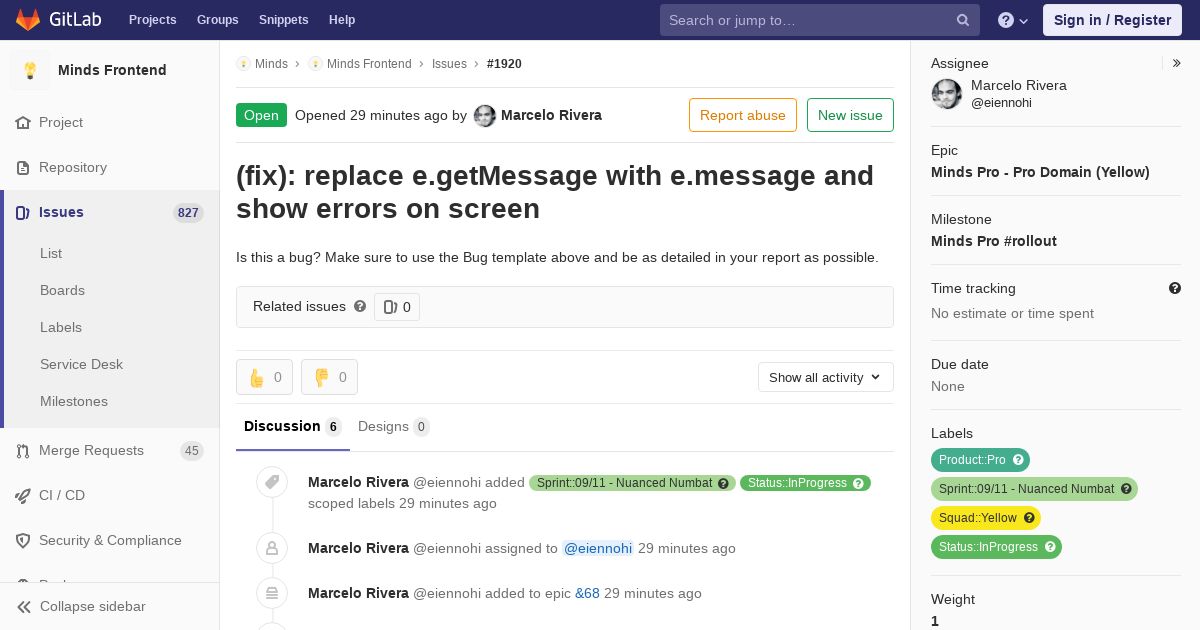Click the Minds group icon in breadcrumb
1200x630 pixels.
click(243, 63)
